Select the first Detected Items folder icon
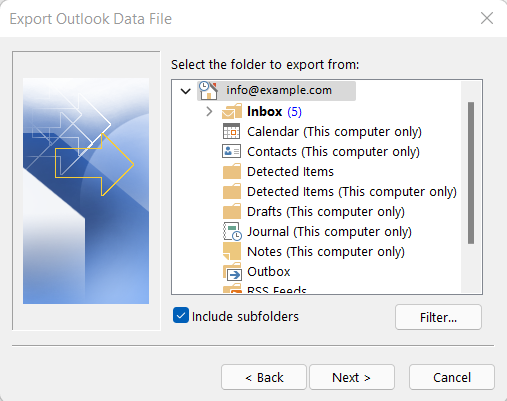The width and height of the screenshot is (507, 401). coord(232,171)
